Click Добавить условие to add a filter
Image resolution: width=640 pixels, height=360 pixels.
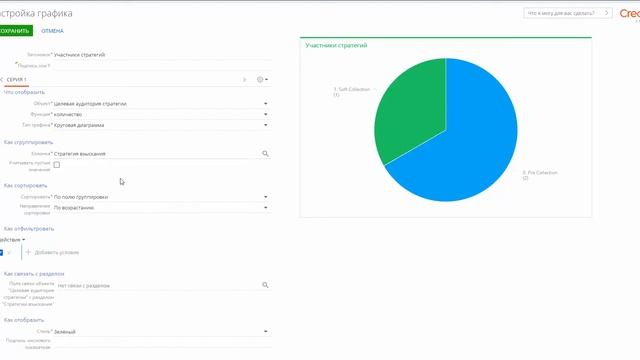click(x=57, y=253)
